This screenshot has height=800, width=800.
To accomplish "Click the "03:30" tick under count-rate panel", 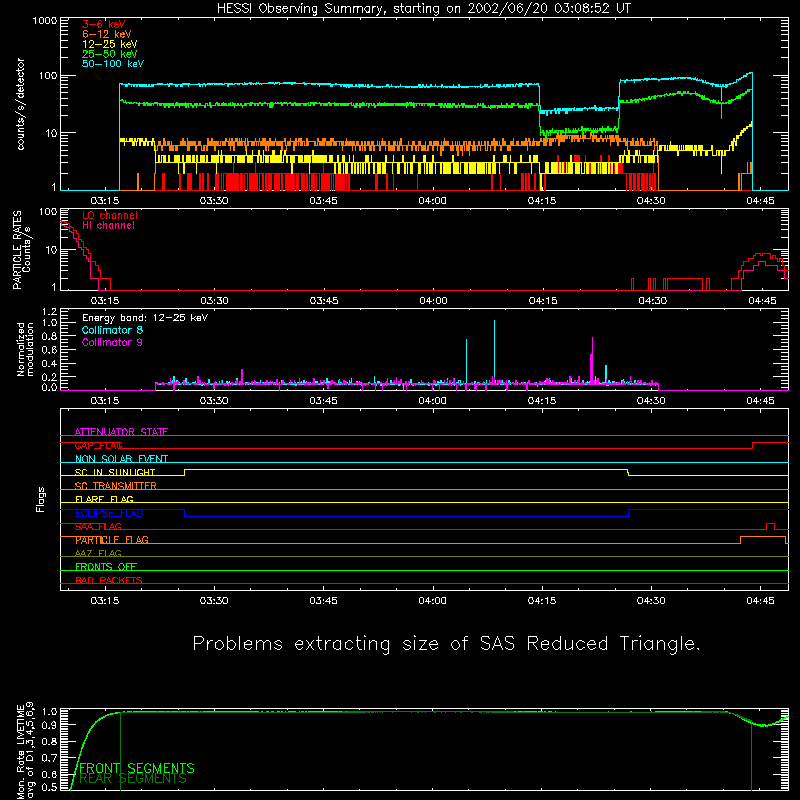I will click(214, 201).
